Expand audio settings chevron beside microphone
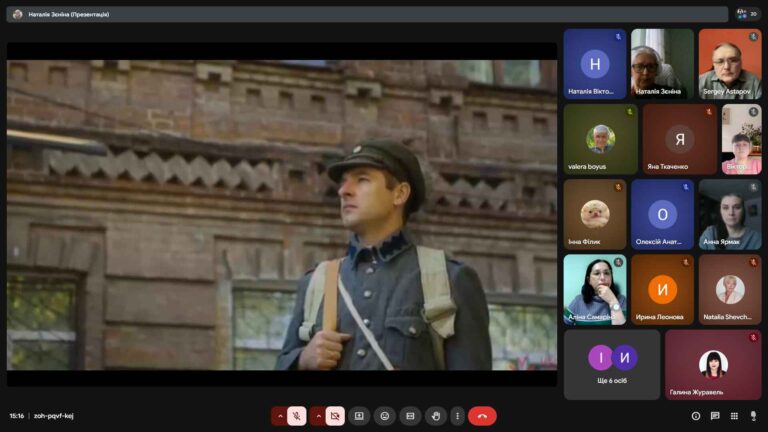Screen dimensions: 768x432 [280, 416]
